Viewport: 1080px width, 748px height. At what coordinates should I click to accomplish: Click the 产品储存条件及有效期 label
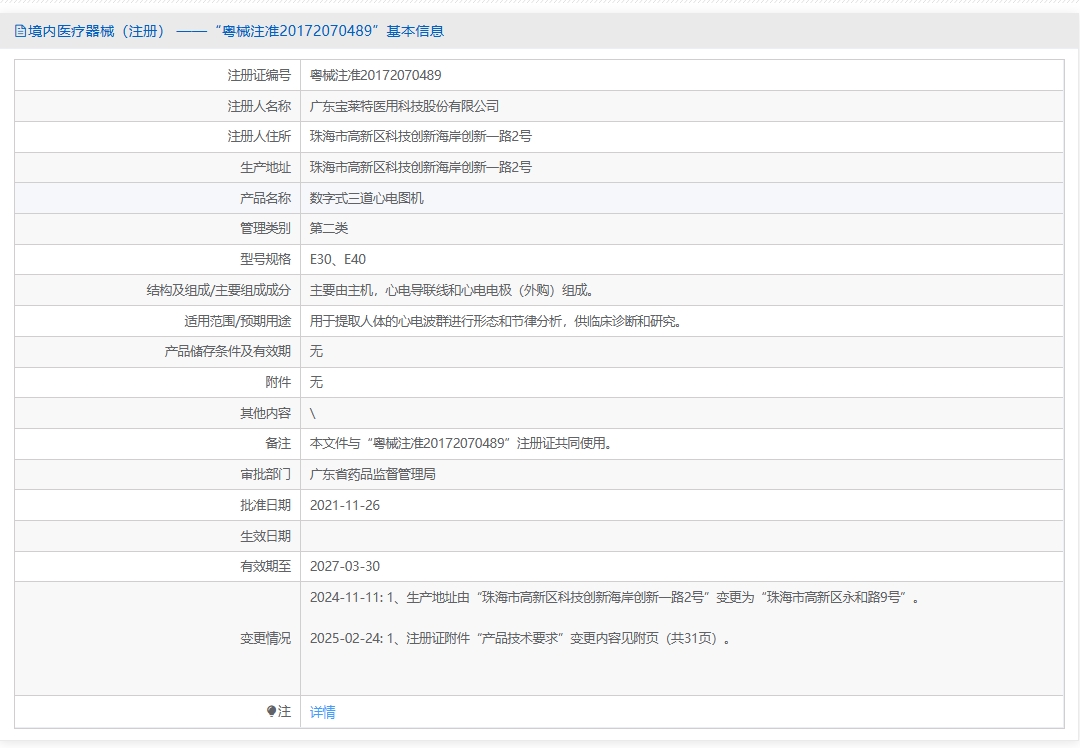[x=227, y=351]
